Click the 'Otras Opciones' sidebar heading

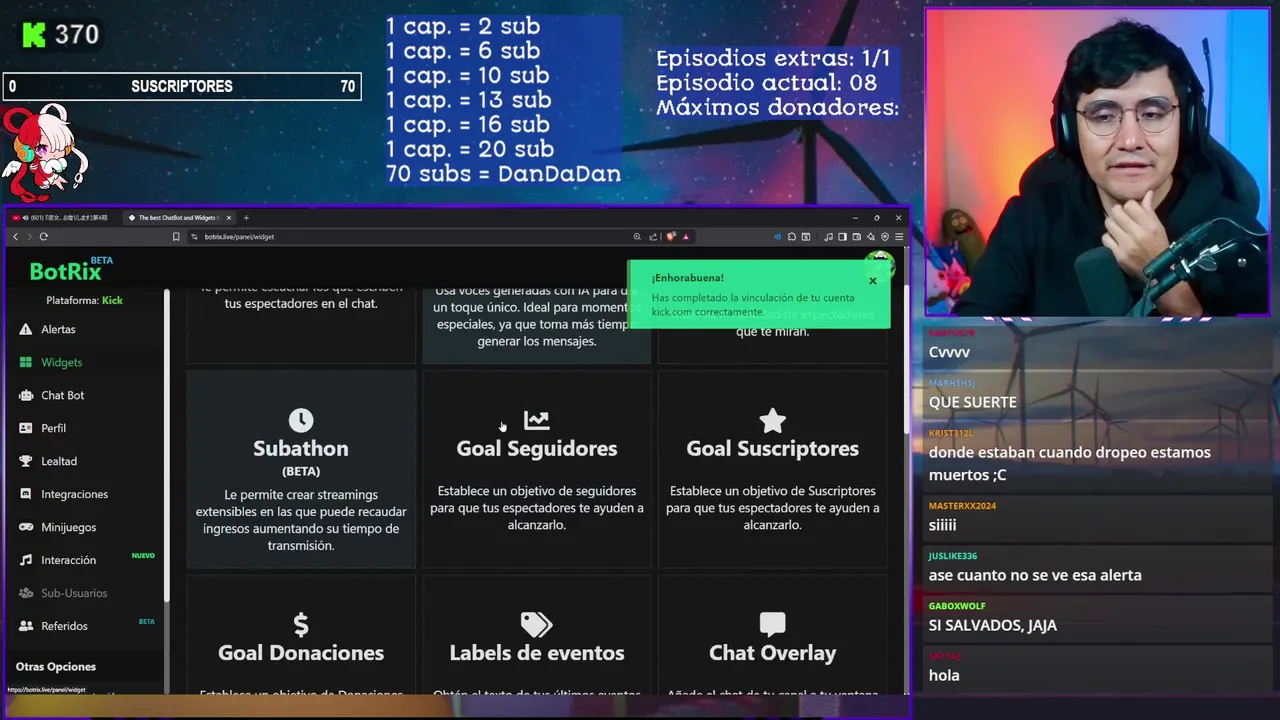56,666
